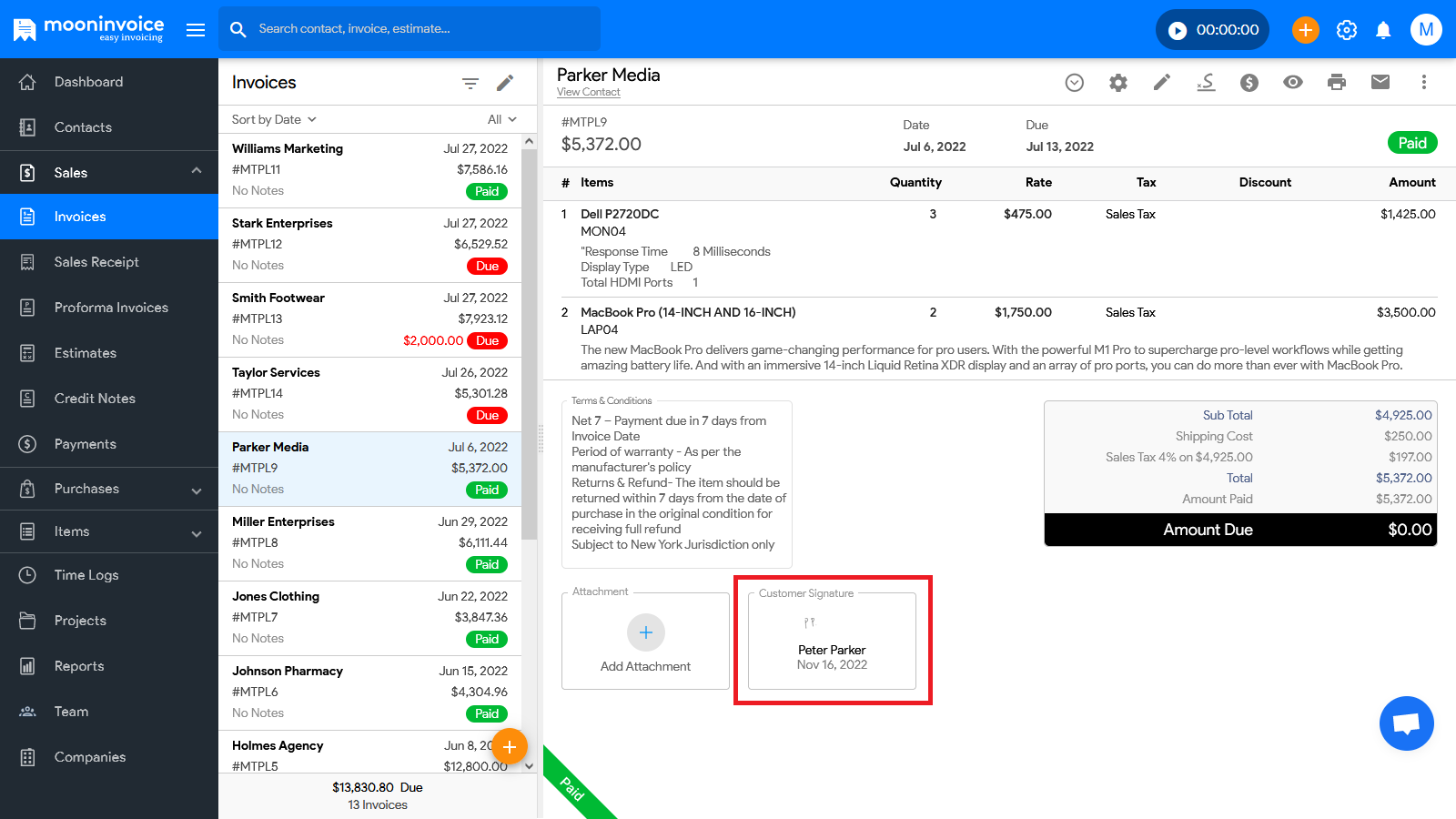Viewport: 1456px width, 819px height.
Task: Open Proforma Invoices page
Action: click(109, 308)
